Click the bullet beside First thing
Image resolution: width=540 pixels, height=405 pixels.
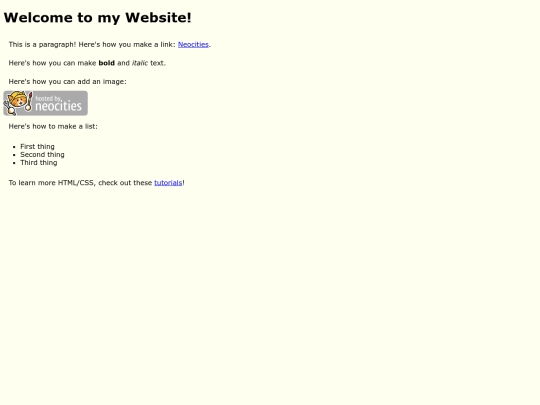click(x=14, y=147)
